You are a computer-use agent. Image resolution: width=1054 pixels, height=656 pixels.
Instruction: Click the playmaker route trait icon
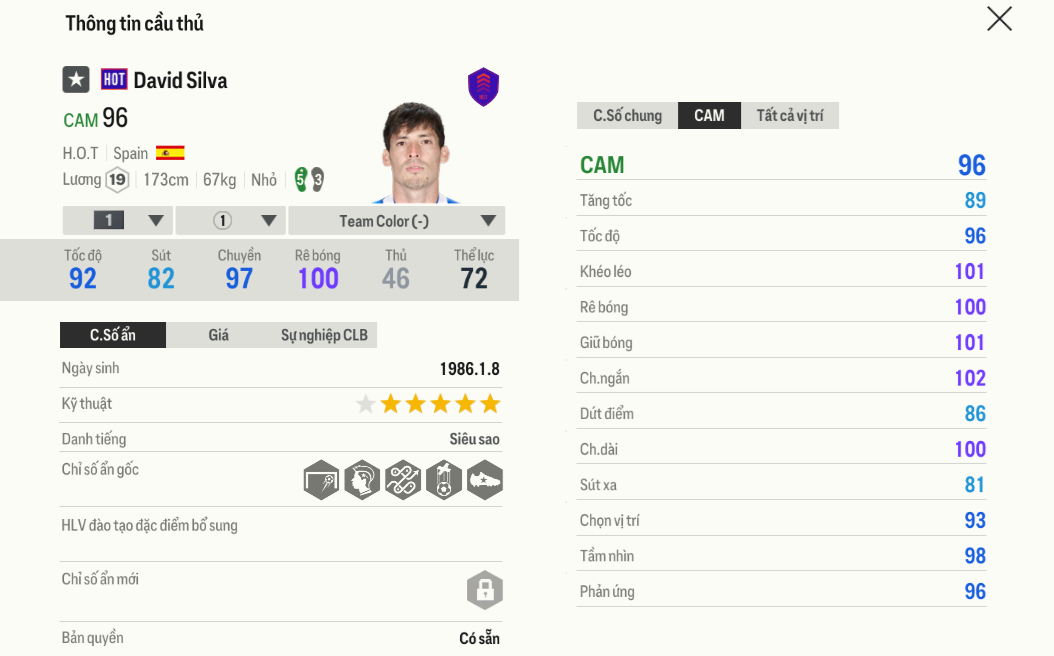coord(403,480)
